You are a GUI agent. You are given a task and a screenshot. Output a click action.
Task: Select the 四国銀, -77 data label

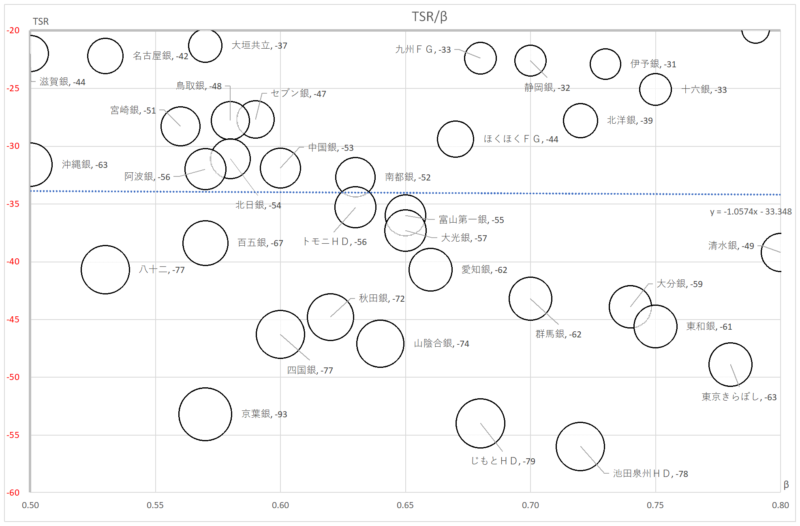click(x=310, y=370)
